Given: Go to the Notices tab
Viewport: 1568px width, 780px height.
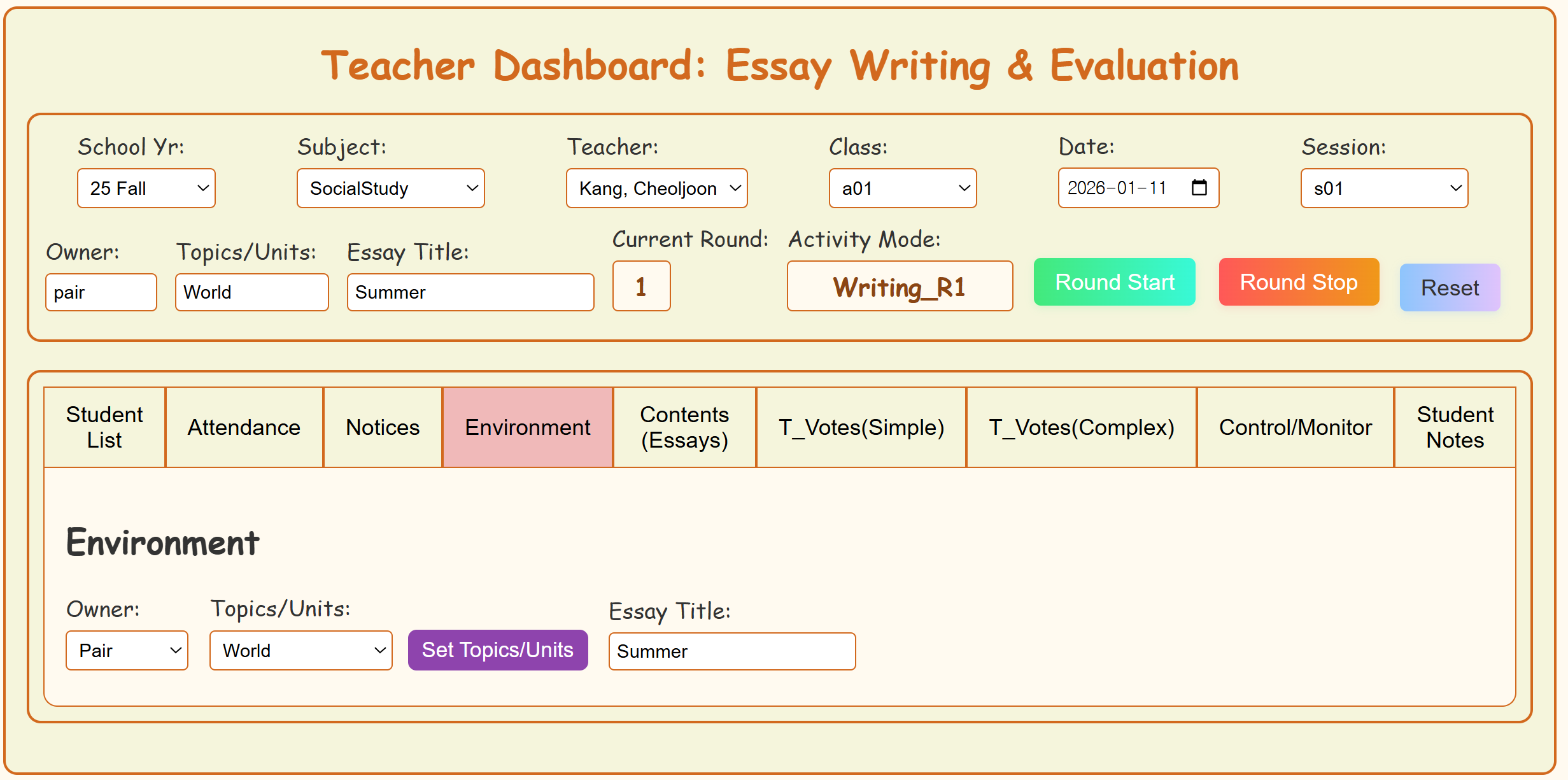Looking at the screenshot, I should click(x=383, y=427).
